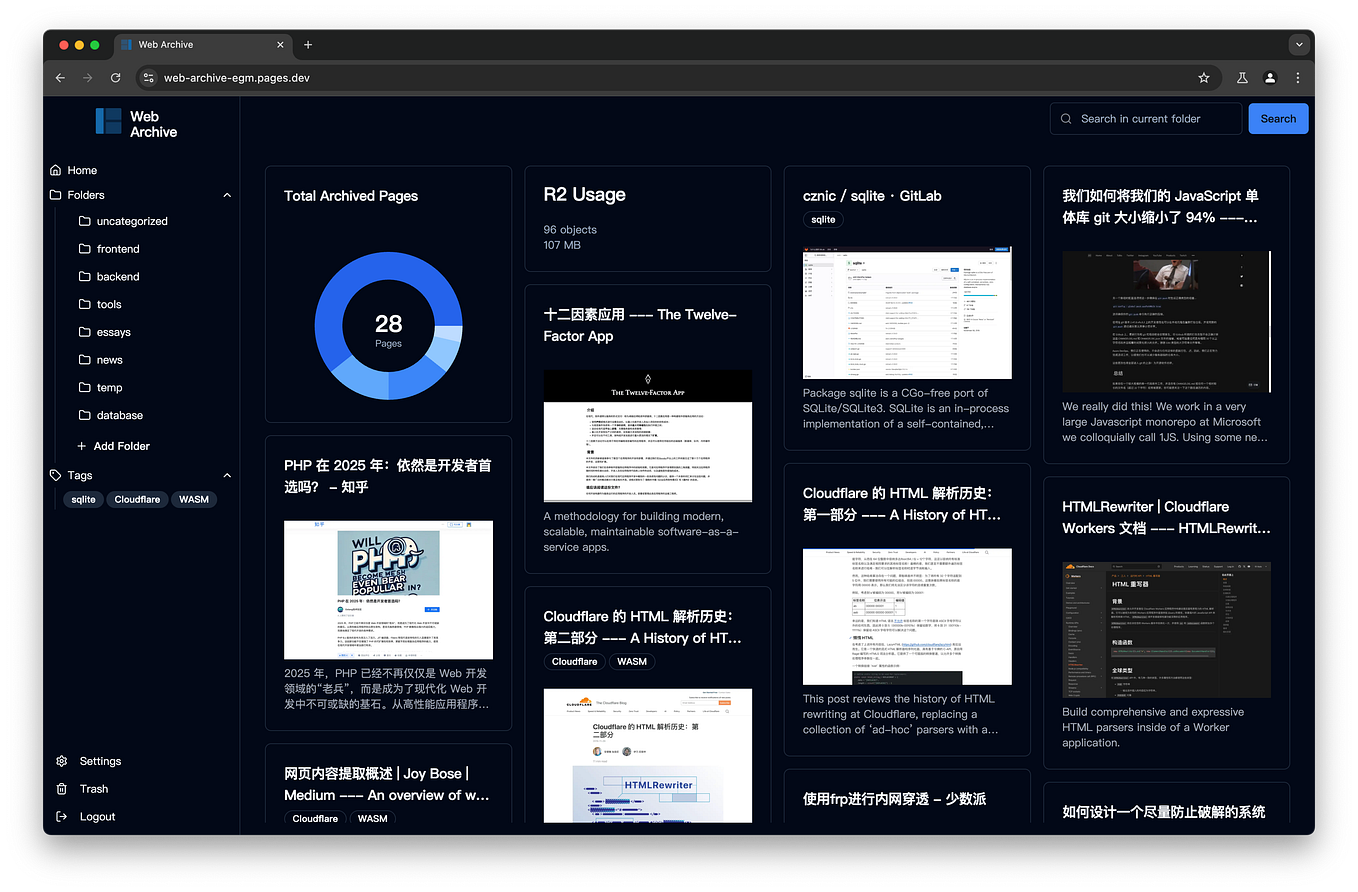Collapse the Folders section

coord(227,195)
